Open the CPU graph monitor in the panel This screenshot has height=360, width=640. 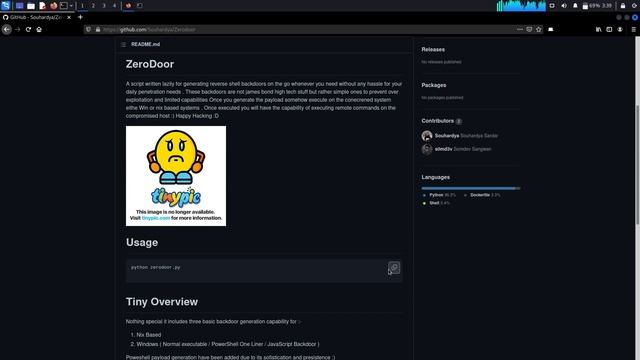click(x=521, y=6)
